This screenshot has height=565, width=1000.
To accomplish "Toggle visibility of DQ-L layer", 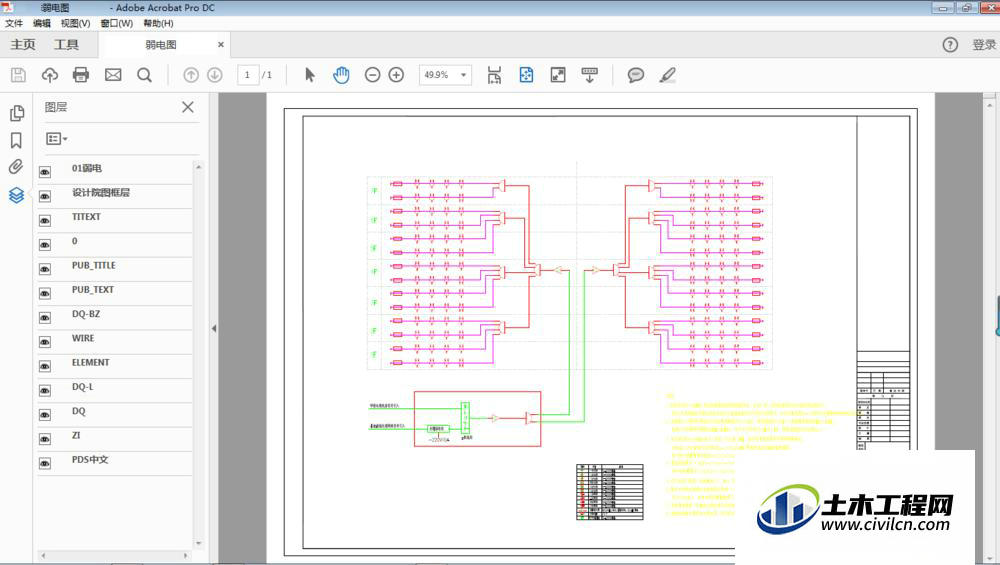I will pyautogui.click(x=45, y=390).
